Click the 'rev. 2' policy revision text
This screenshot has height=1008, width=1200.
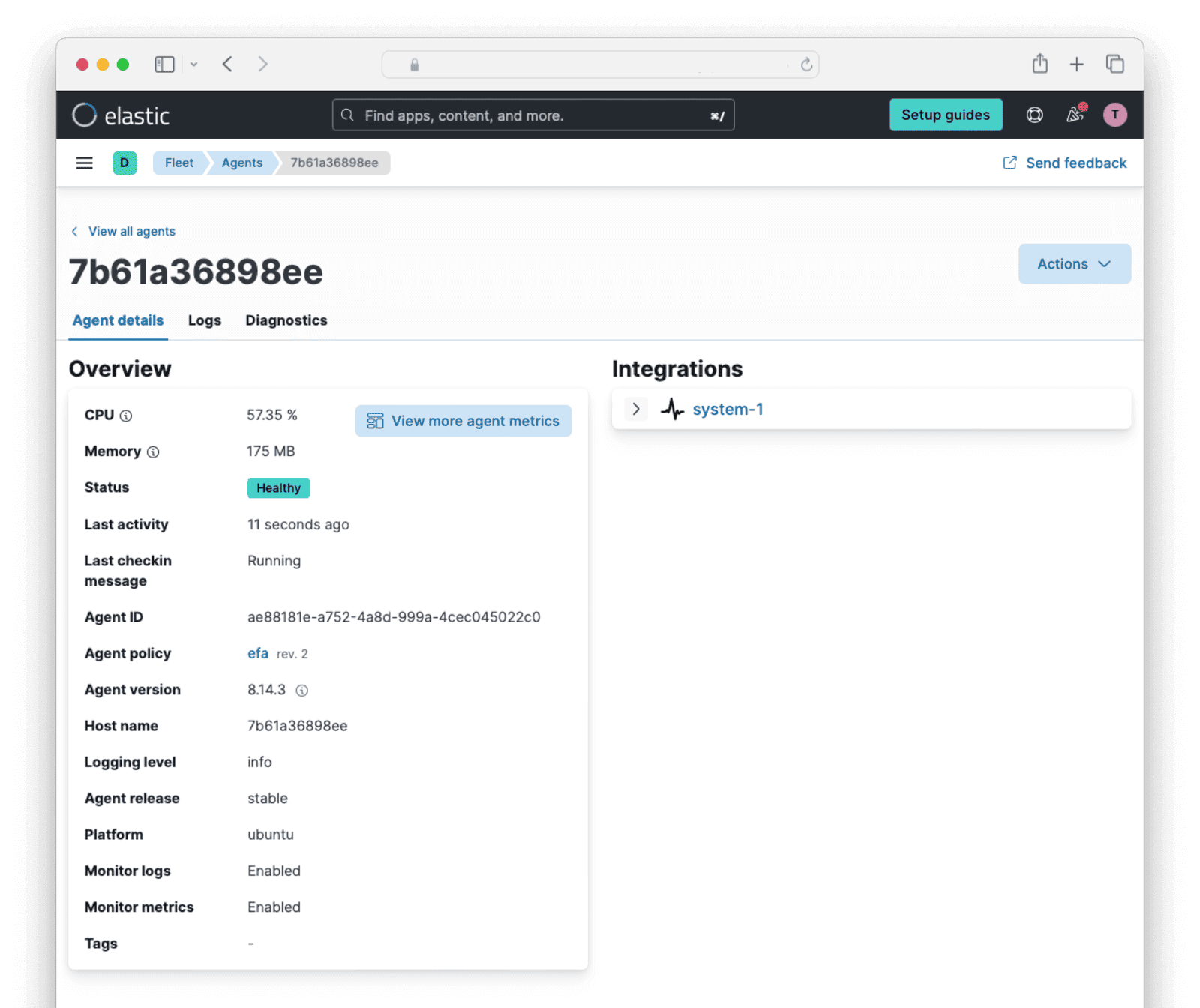[292, 654]
